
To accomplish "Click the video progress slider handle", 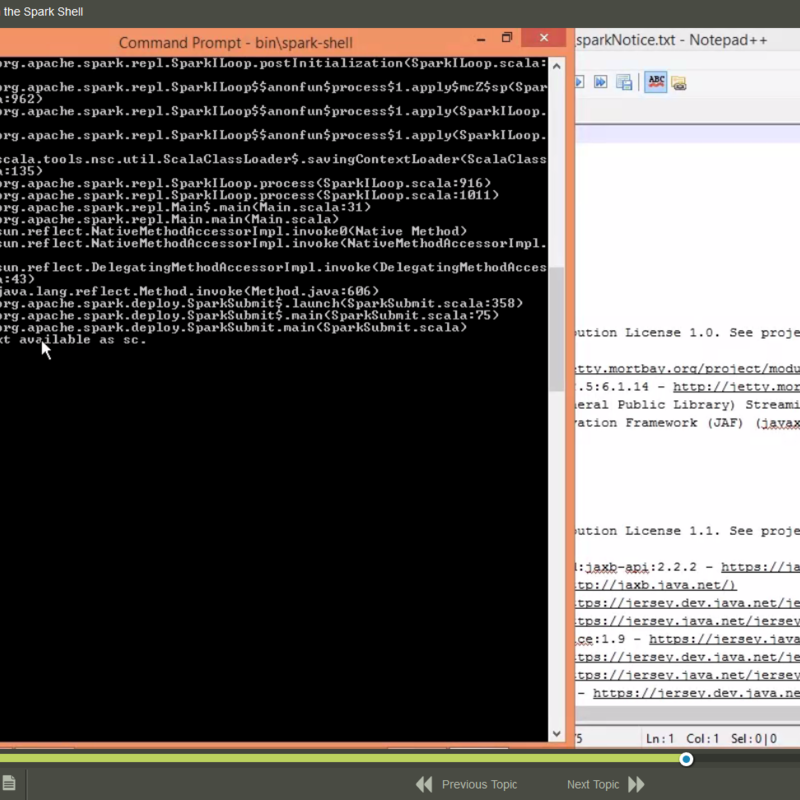I will (686, 759).
